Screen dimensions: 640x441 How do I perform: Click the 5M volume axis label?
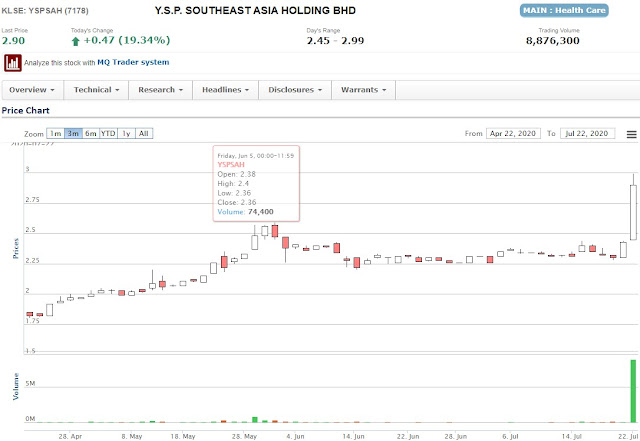pos(30,383)
